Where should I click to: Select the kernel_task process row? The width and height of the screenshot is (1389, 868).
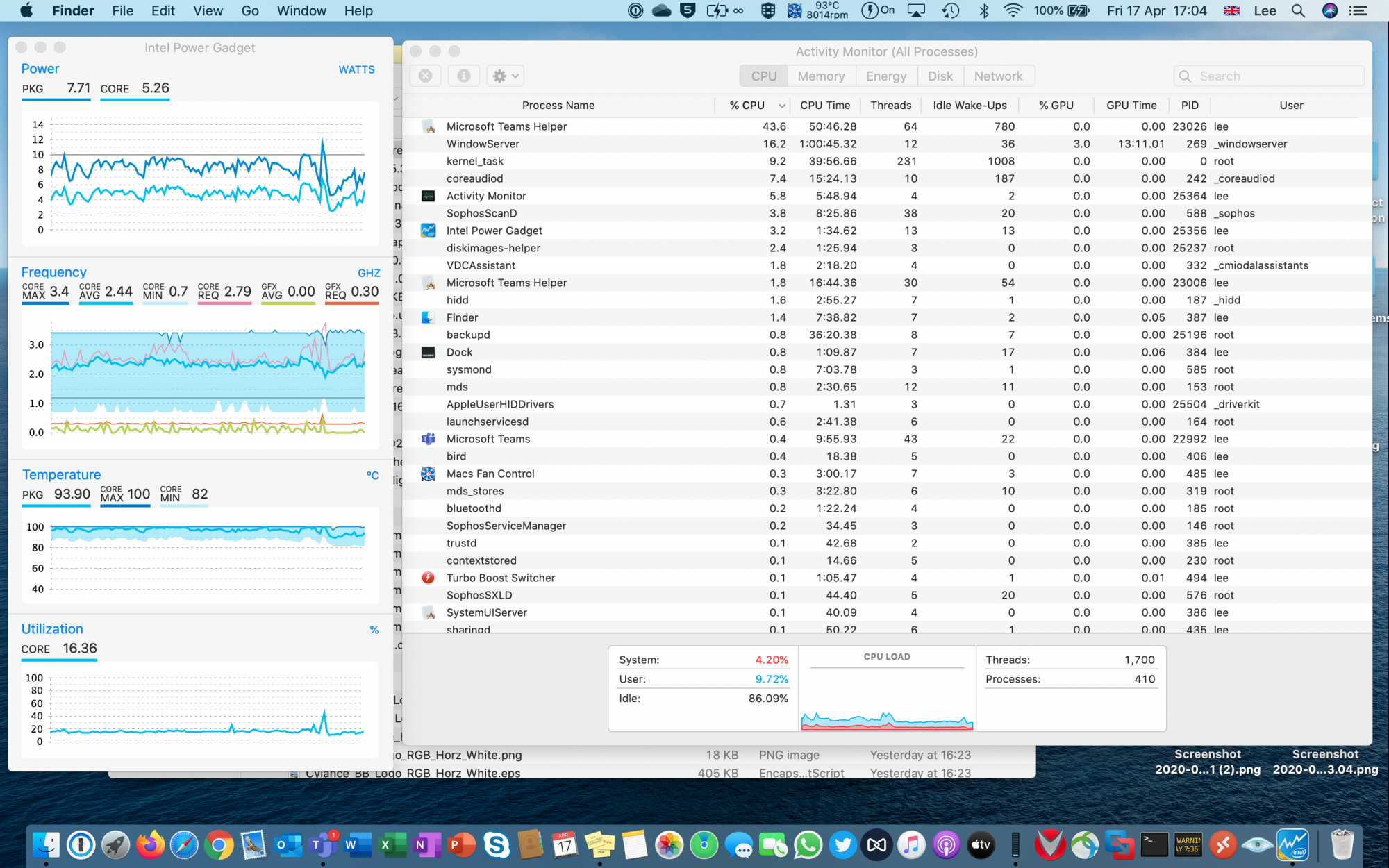[x=887, y=161]
